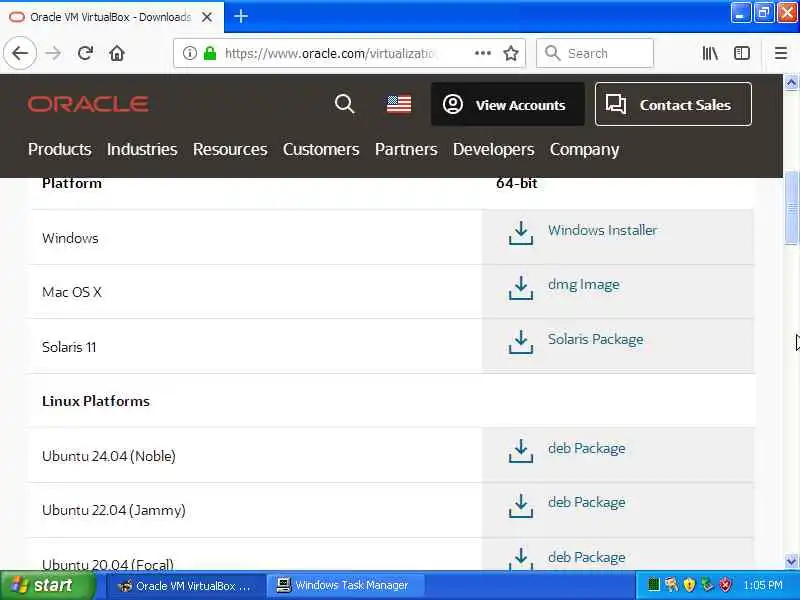Open the page actions three-dots menu
Screen dimensions: 800x600
483,53
